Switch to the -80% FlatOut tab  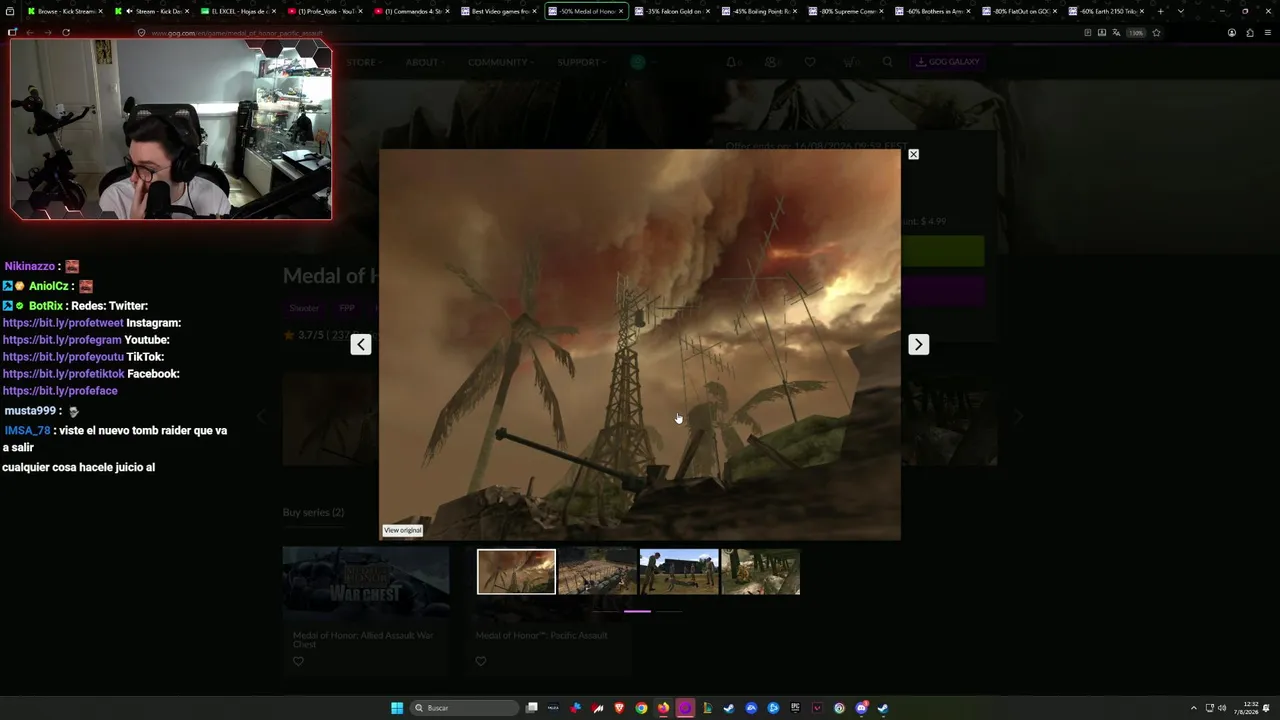point(1019,11)
